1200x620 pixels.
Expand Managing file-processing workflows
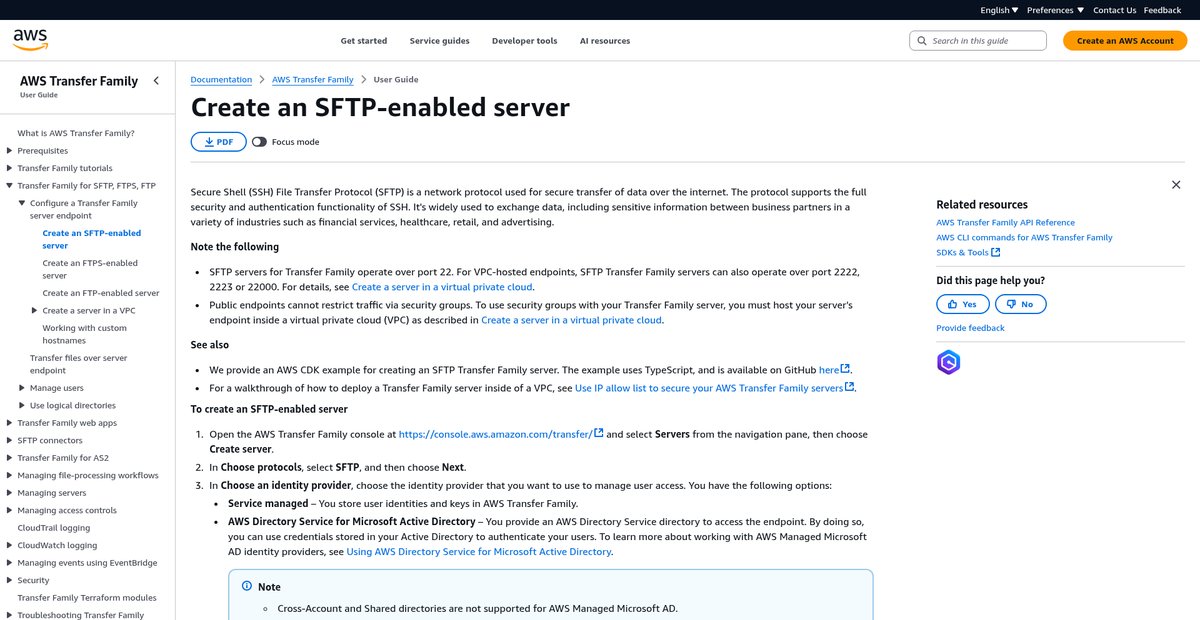pos(9,476)
